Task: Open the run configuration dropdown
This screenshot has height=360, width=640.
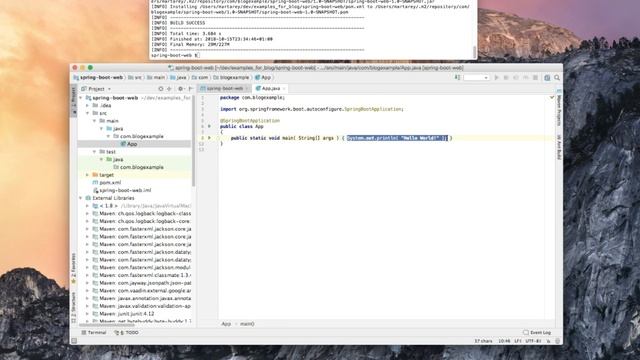Action: pos(476,78)
